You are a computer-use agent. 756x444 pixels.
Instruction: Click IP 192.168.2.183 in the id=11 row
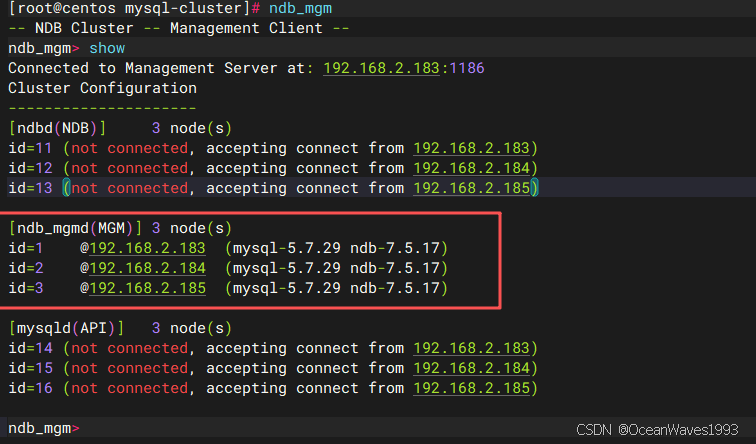[471, 148]
